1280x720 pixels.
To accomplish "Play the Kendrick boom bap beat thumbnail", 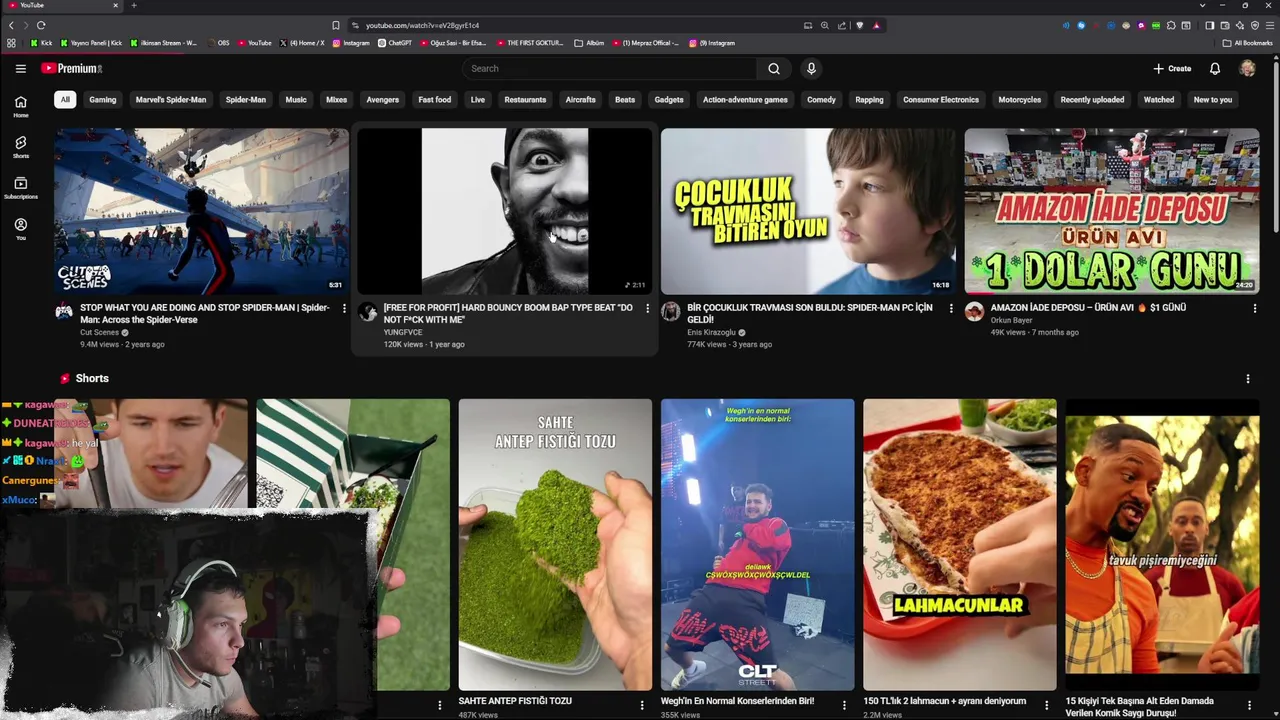I will click(505, 211).
